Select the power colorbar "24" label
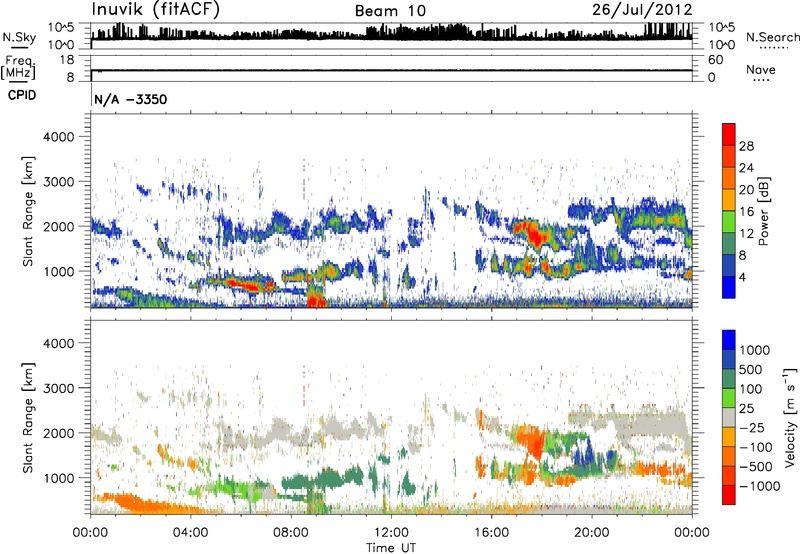The height and width of the screenshot is (554, 800). [746, 168]
